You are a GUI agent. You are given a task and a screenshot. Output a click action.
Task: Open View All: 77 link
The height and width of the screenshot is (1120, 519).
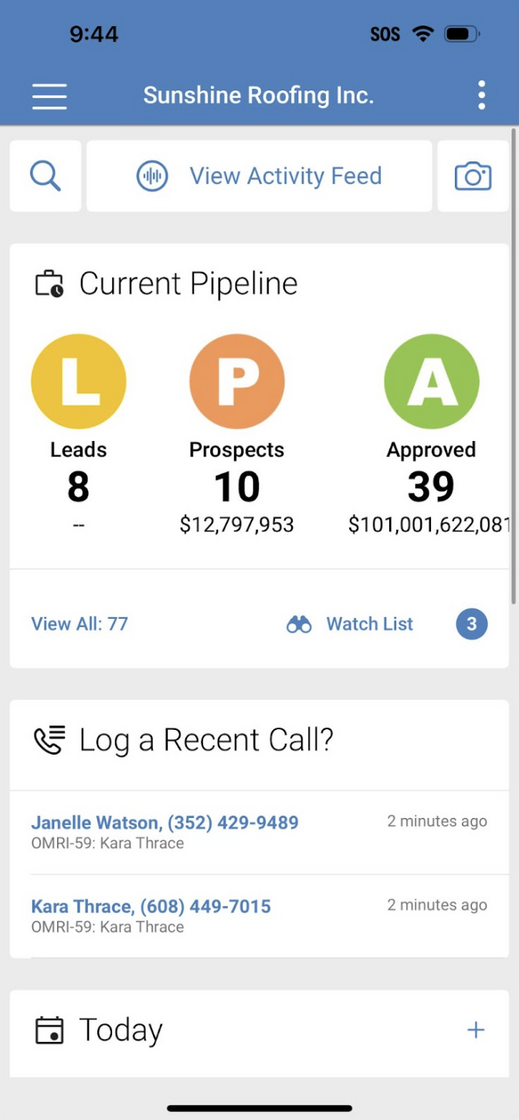click(79, 624)
